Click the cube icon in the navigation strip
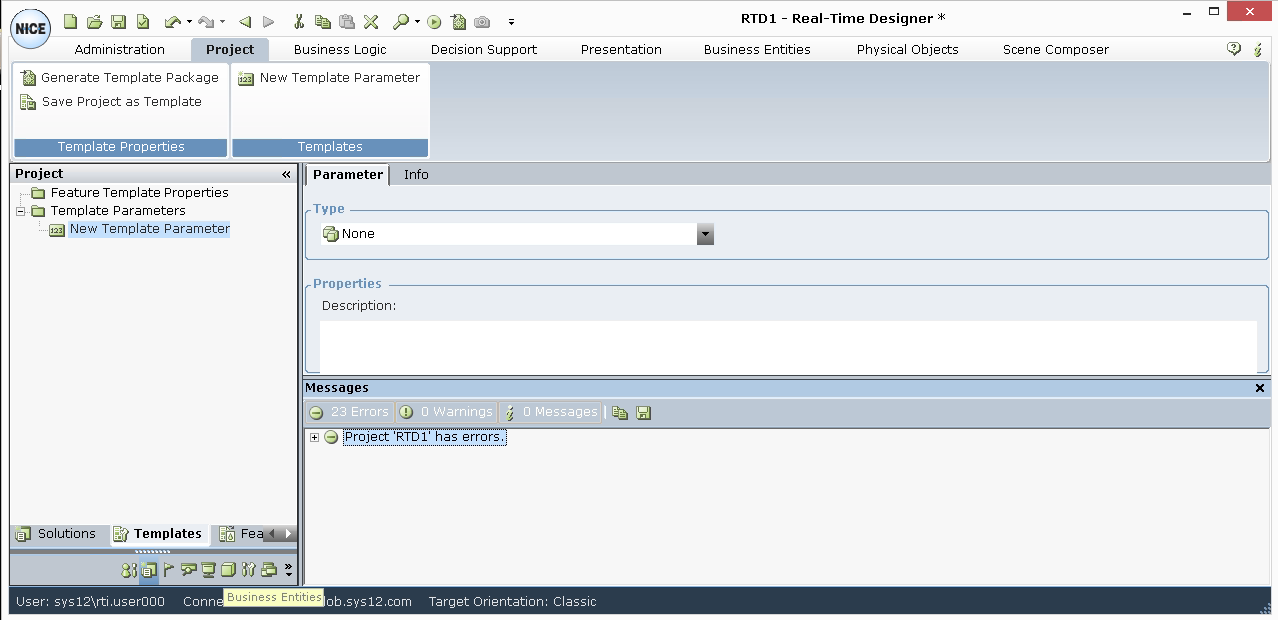 pos(228,570)
